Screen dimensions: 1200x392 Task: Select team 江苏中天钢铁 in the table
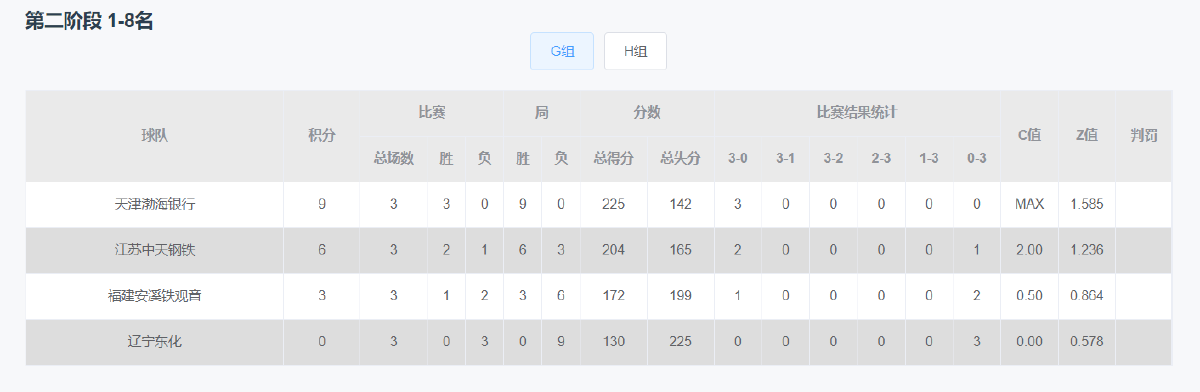click(155, 250)
